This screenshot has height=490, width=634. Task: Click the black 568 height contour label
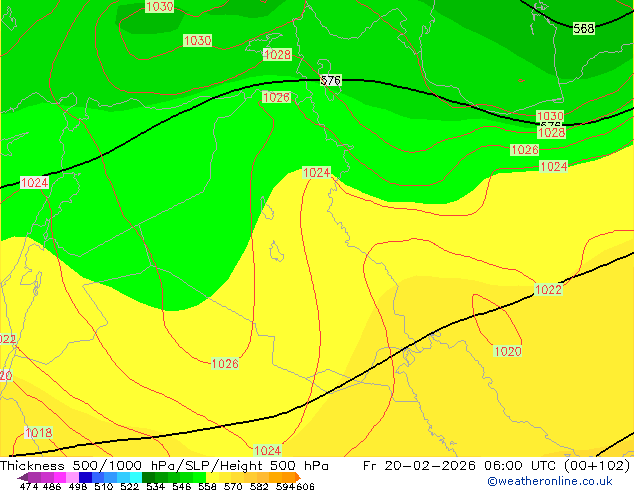(584, 28)
